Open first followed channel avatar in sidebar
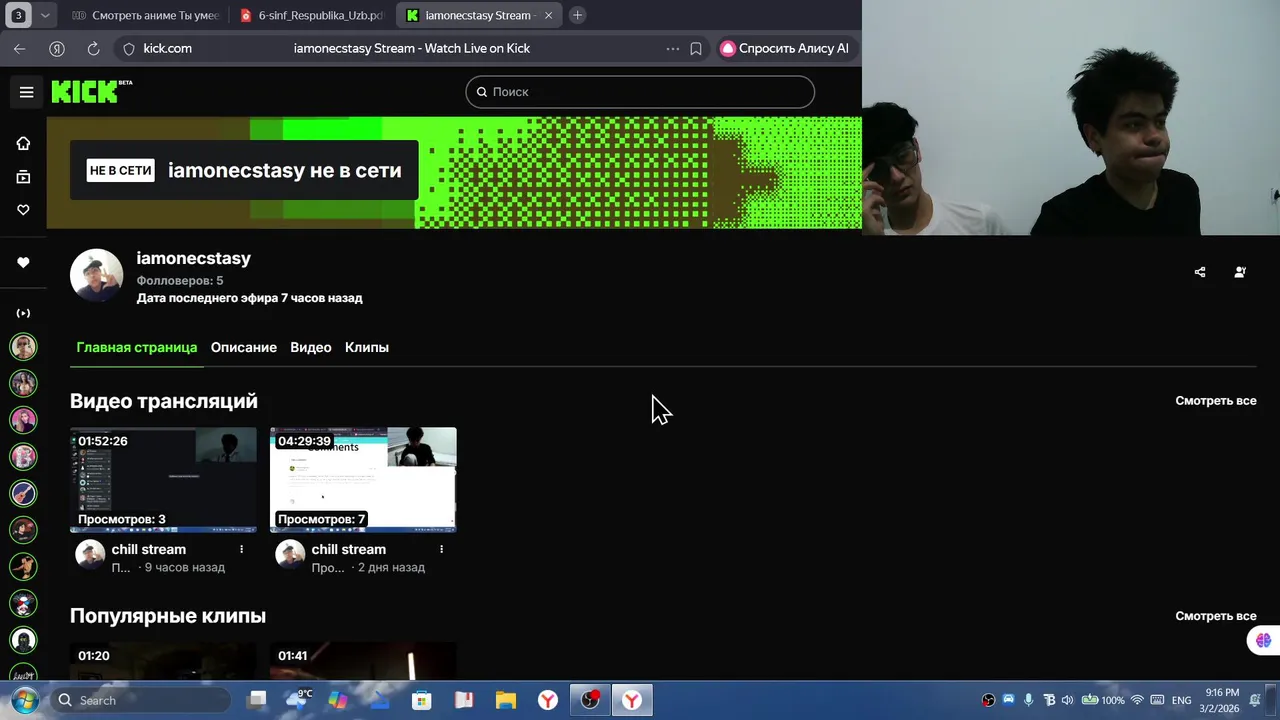The image size is (1280, 720). [x=23, y=347]
